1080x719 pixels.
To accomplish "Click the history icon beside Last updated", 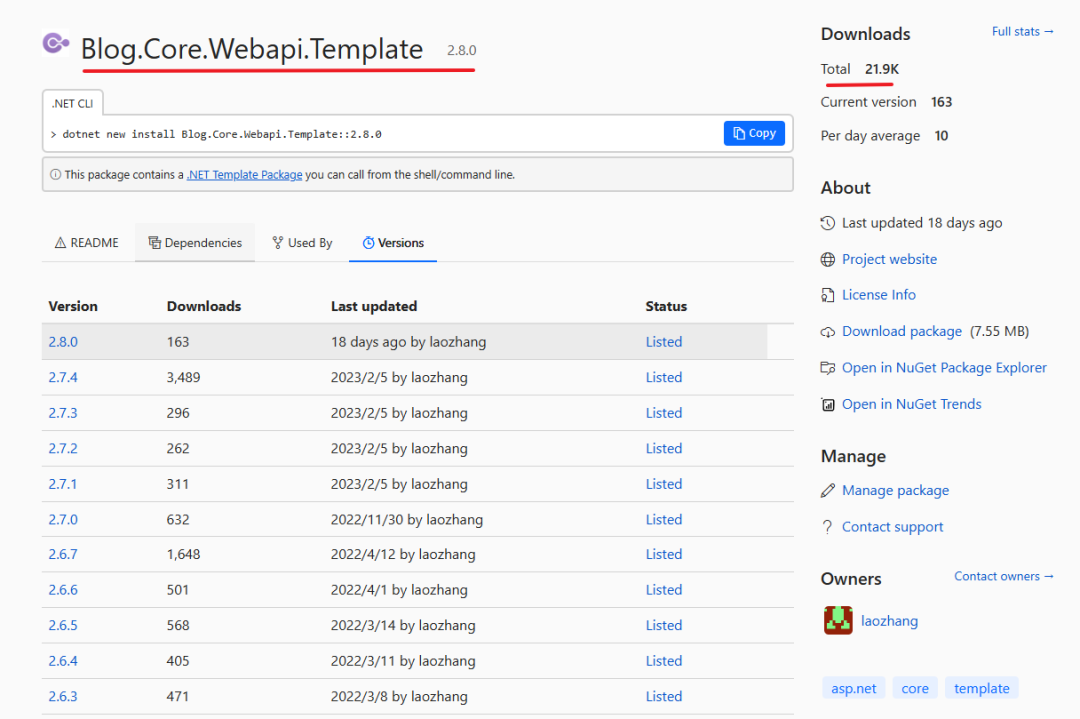I will pyautogui.click(x=828, y=223).
